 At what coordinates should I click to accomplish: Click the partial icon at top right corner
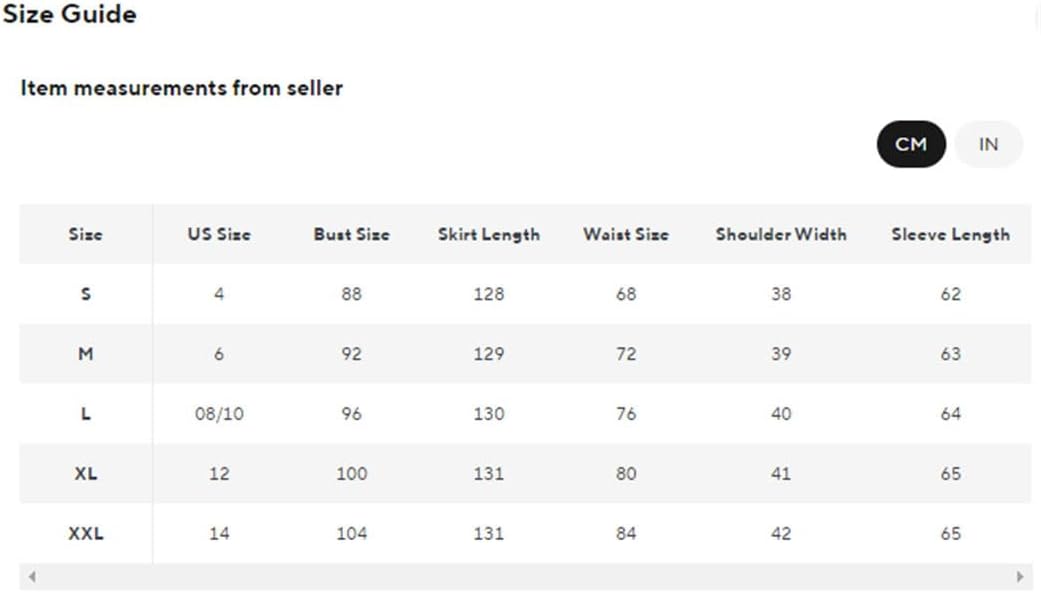[1036, 15]
